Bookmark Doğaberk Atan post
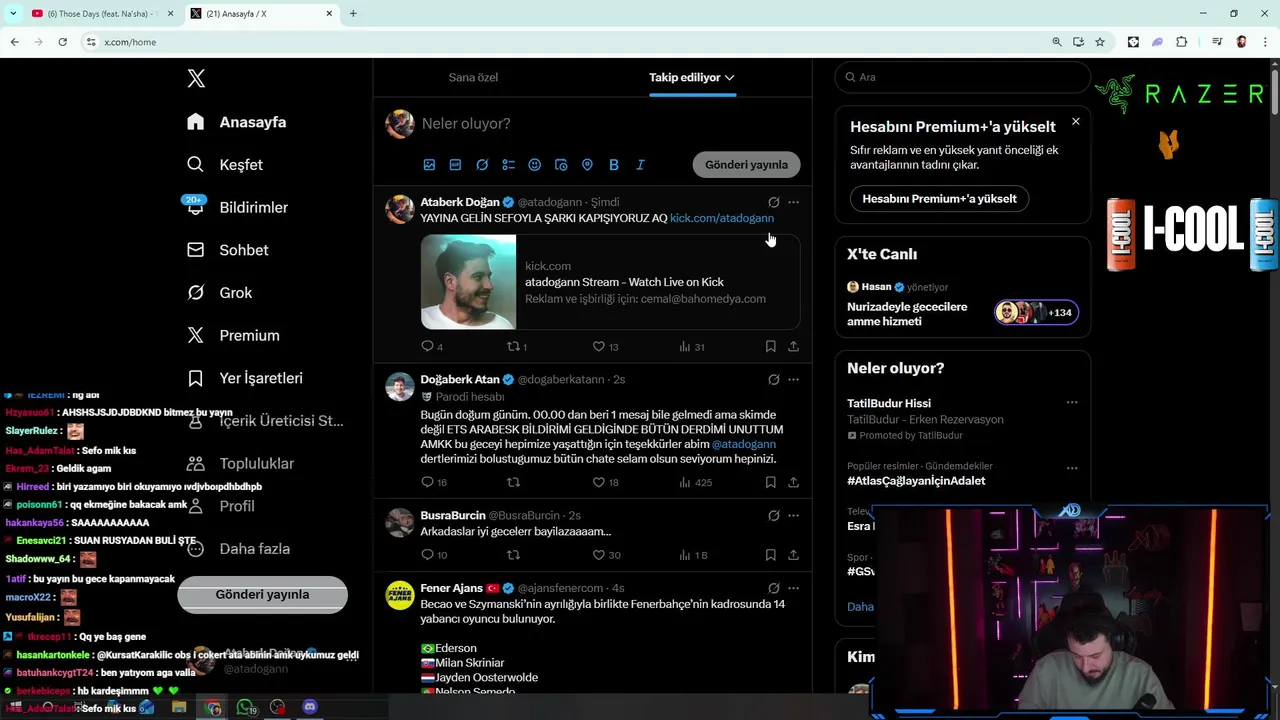Image resolution: width=1280 pixels, height=720 pixels. [770, 482]
